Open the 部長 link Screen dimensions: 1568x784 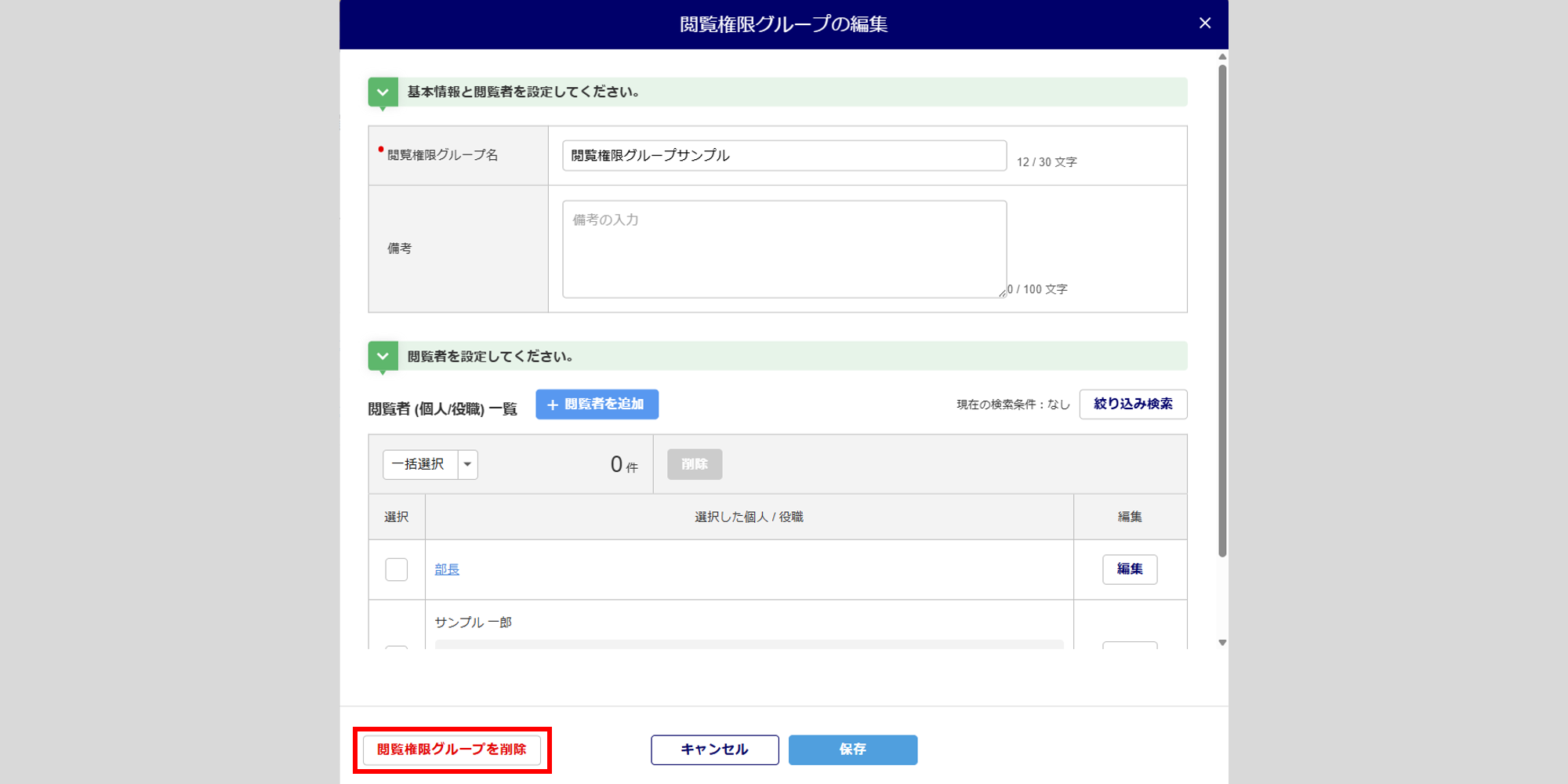click(x=447, y=570)
